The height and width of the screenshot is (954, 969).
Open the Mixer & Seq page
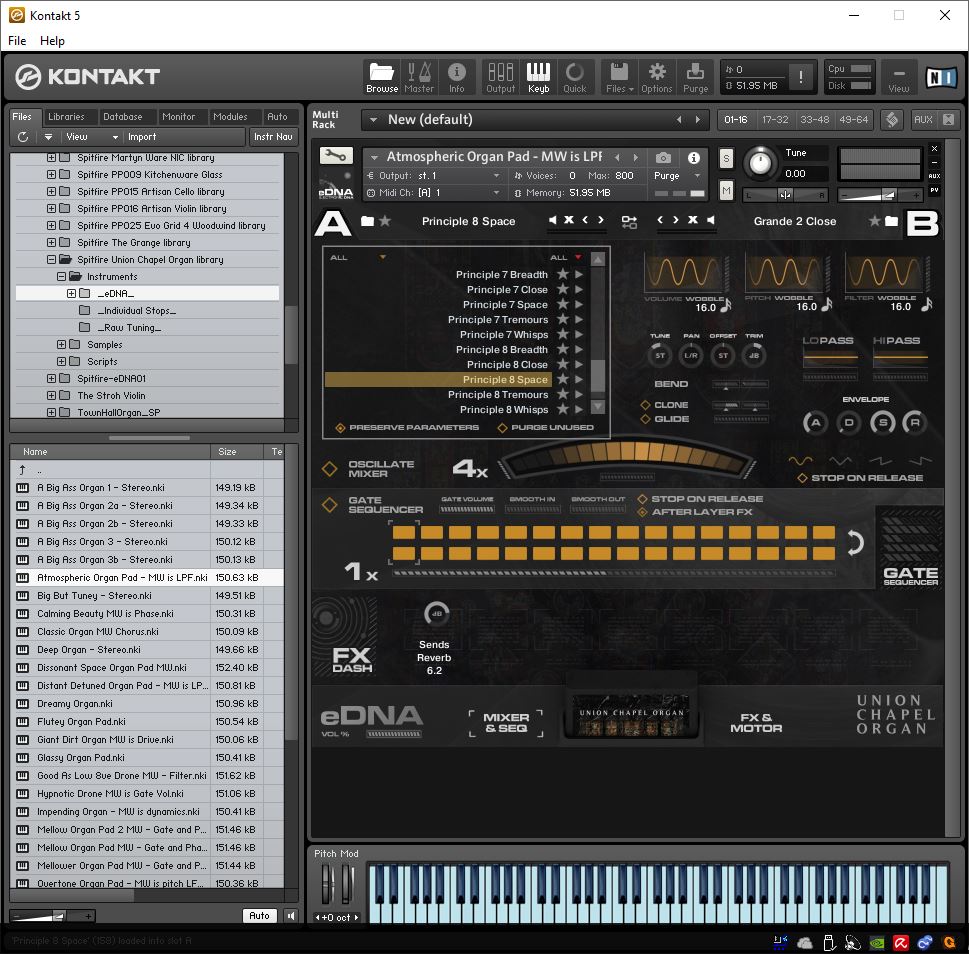pyautogui.click(x=506, y=722)
